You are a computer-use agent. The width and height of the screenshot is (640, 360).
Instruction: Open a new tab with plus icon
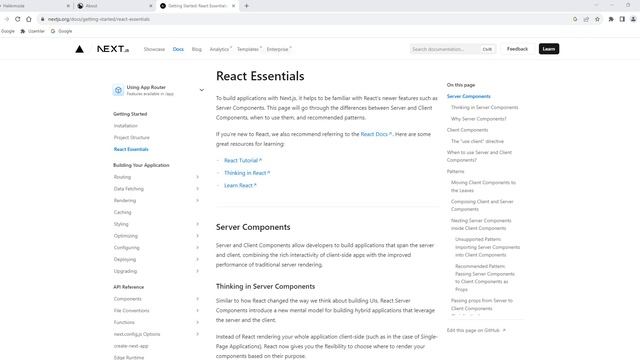247,6
